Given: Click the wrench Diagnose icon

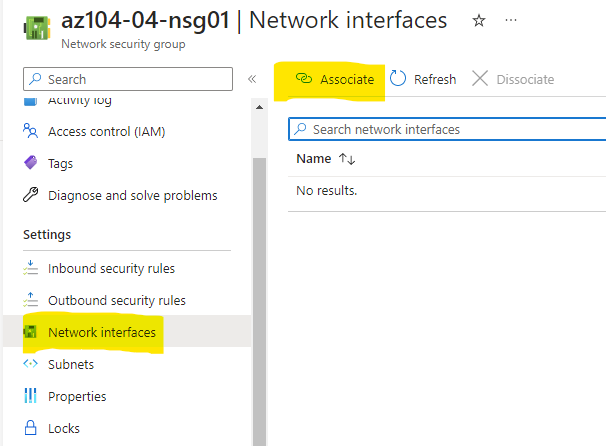Looking at the screenshot, I should 31,195.
